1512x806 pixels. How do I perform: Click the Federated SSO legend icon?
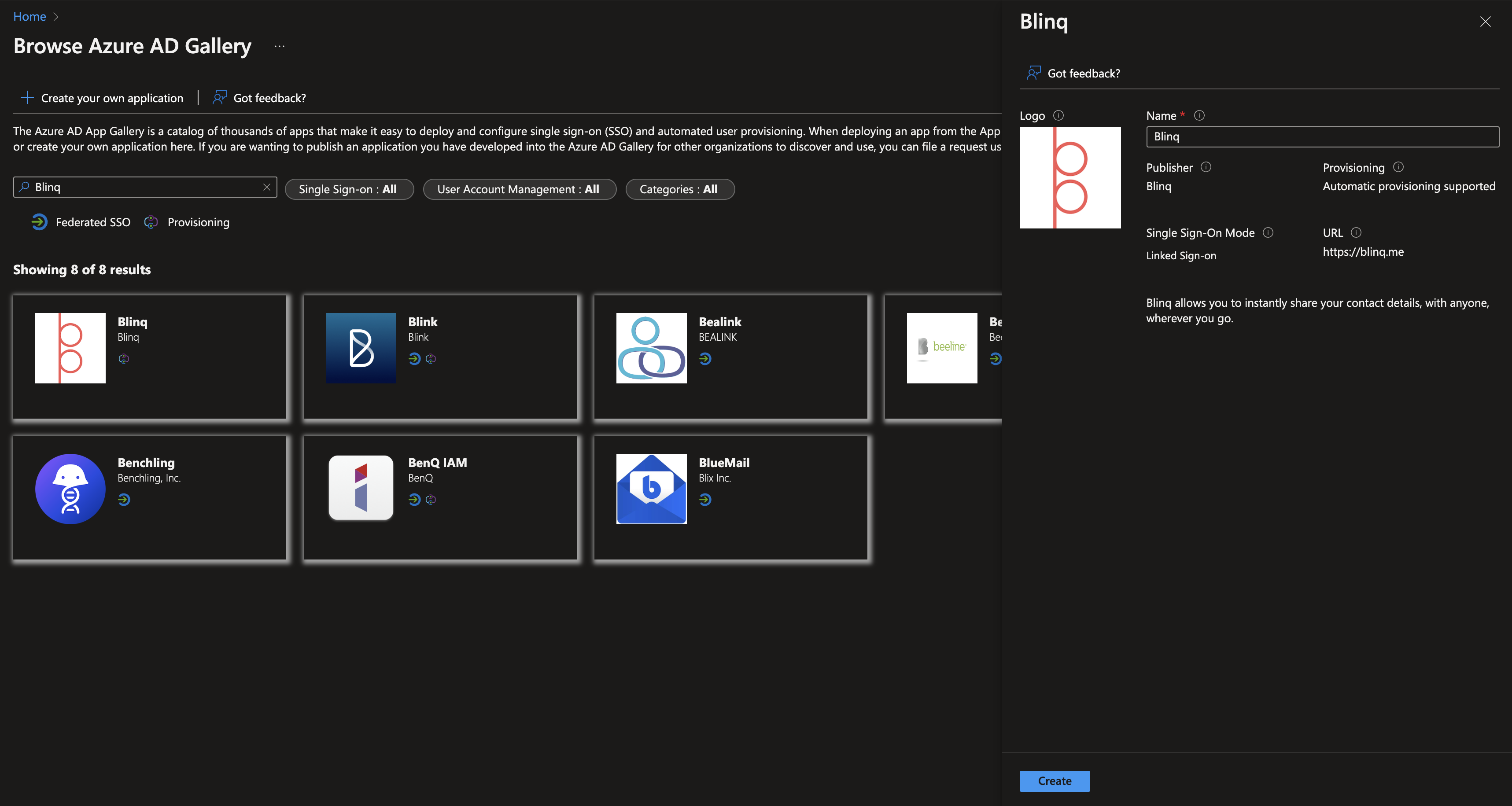[x=39, y=222]
